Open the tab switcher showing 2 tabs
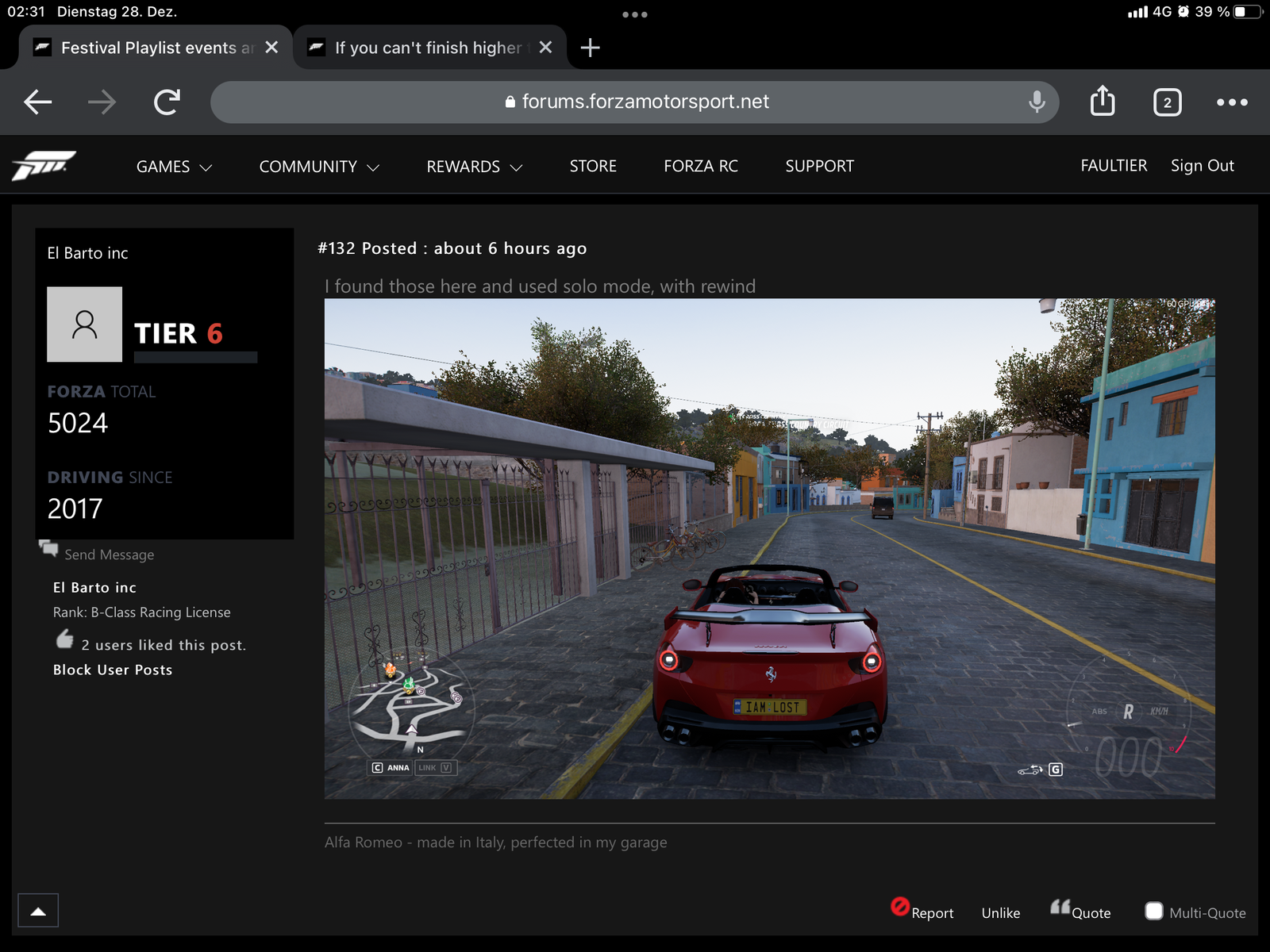 pyautogui.click(x=1167, y=102)
